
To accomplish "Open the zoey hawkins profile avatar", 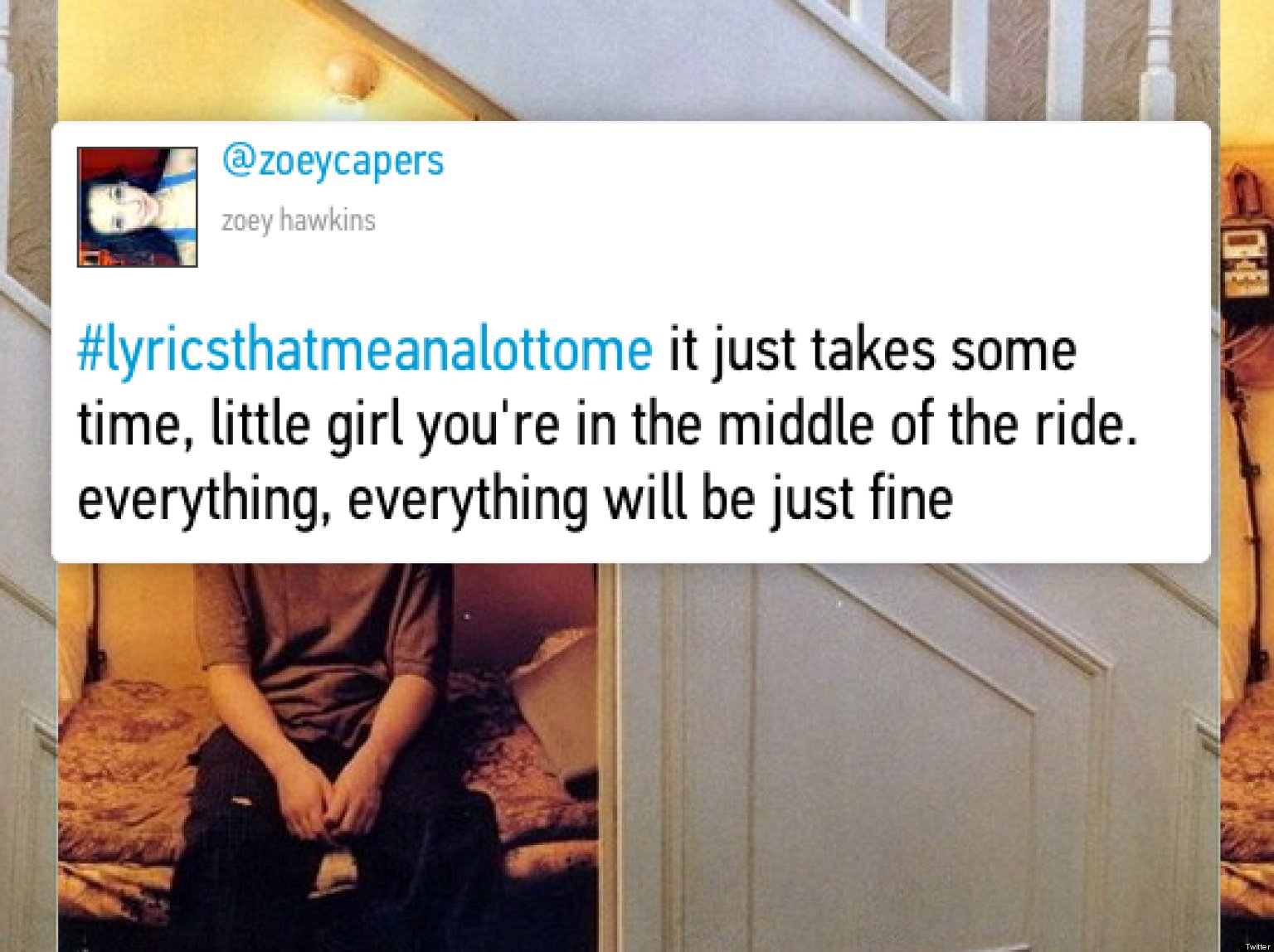I will pyautogui.click(x=137, y=206).
